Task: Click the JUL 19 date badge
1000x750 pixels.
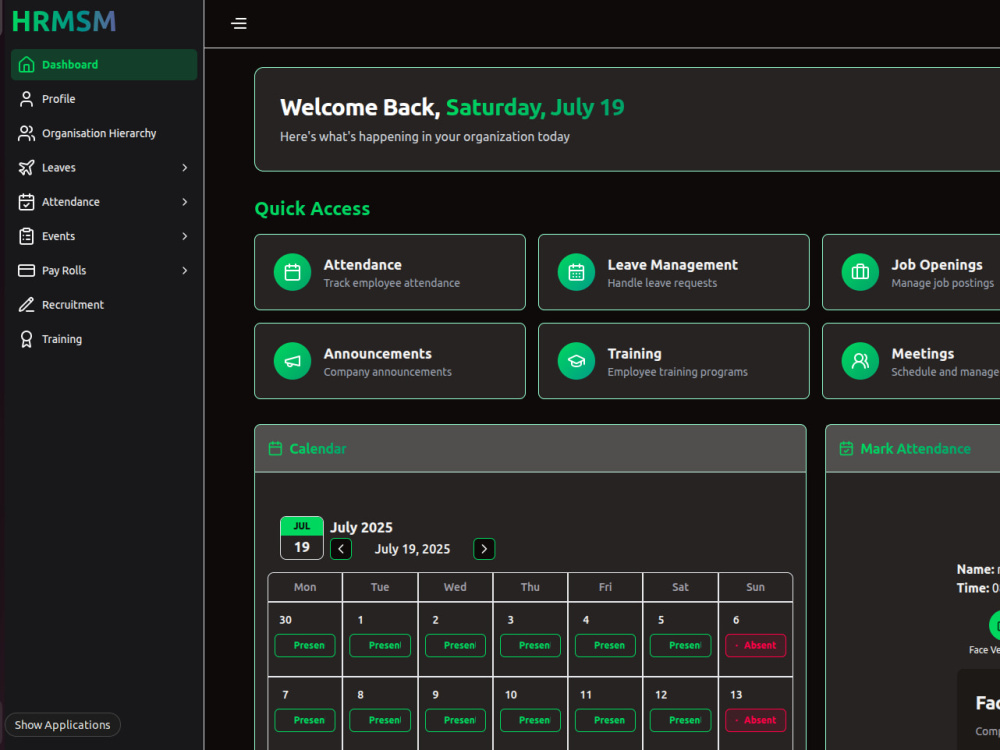Action: coord(302,538)
